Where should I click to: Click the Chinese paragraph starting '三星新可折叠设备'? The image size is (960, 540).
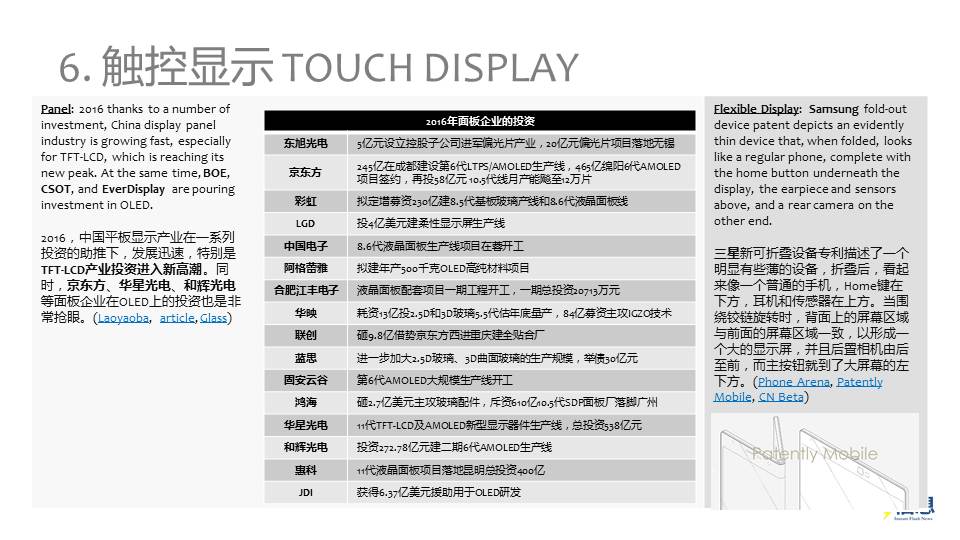[x=811, y=324]
